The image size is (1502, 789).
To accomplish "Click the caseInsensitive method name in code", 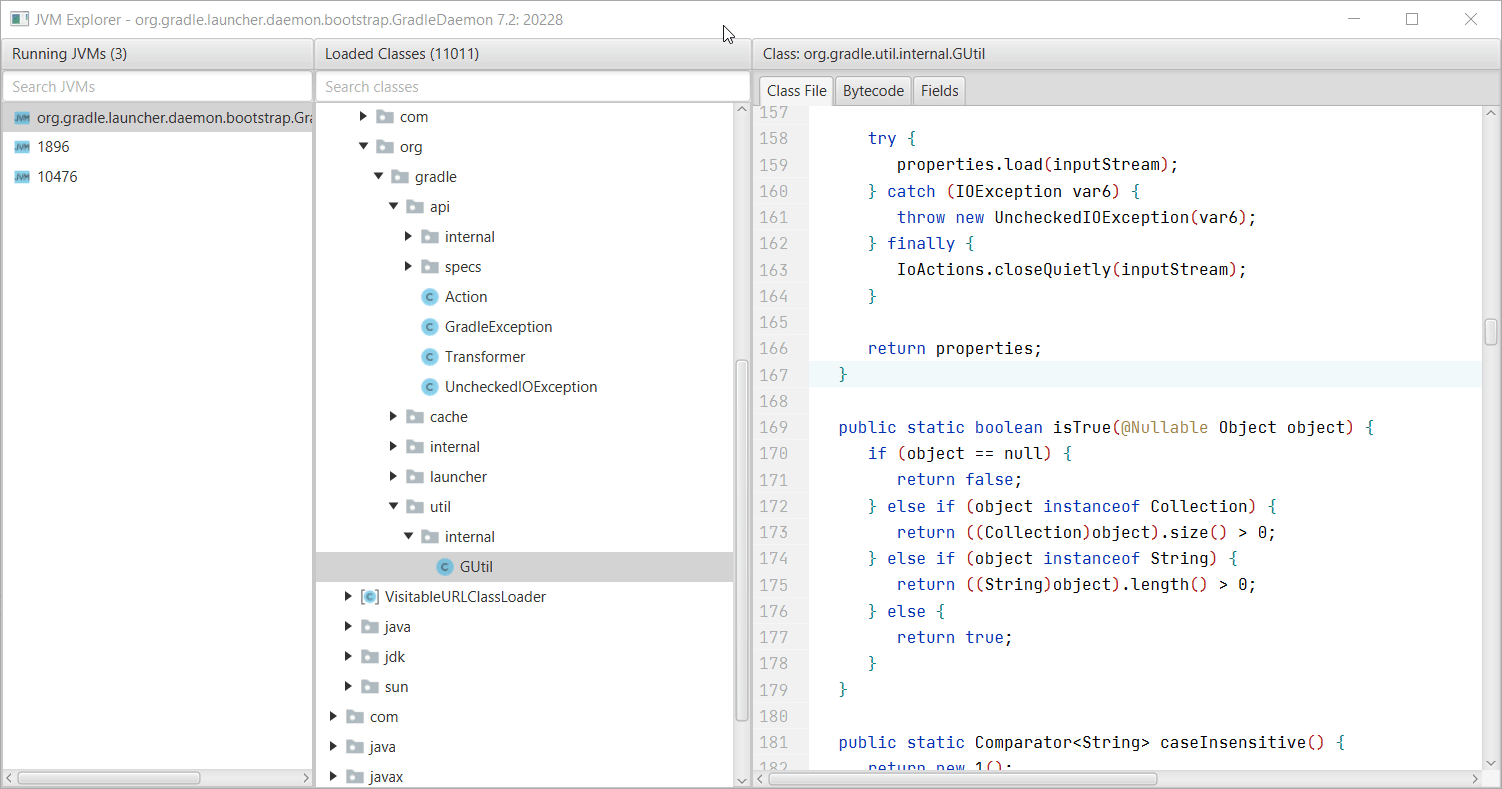I will pos(1233,742).
